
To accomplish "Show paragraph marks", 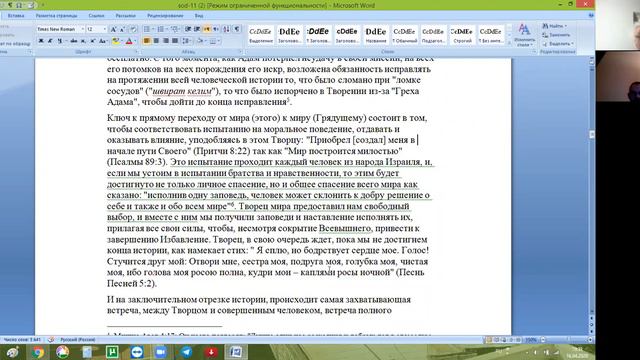I will (237, 29).
